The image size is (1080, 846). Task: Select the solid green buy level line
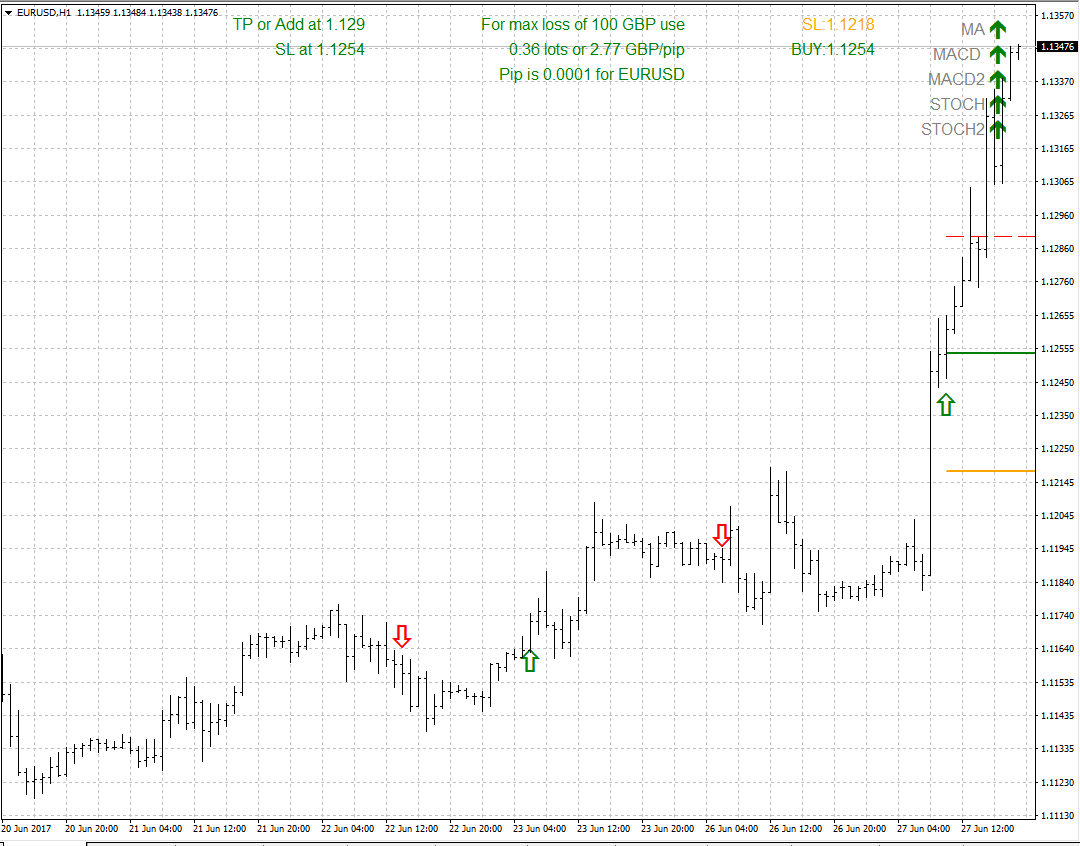[x=990, y=353]
